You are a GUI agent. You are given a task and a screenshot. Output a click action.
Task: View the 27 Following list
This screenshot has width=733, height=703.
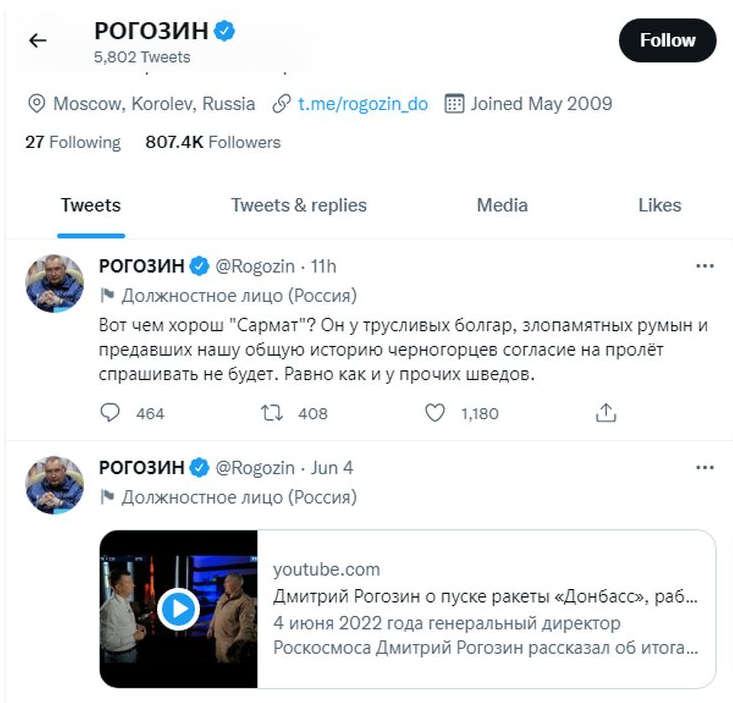click(72, 142)
